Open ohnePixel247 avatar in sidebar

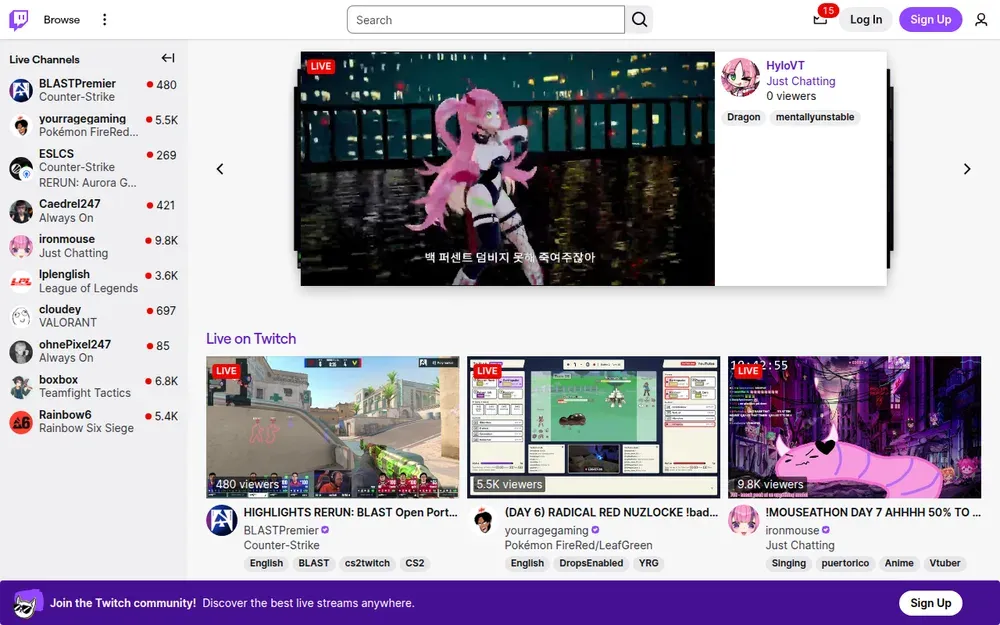point(21,351)
